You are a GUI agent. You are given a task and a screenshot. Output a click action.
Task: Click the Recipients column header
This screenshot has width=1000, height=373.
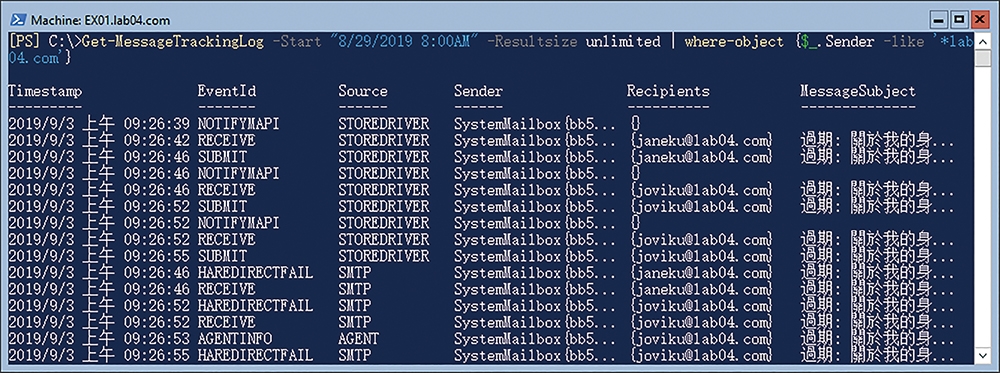pyautogui.click(x=668, y=91)
